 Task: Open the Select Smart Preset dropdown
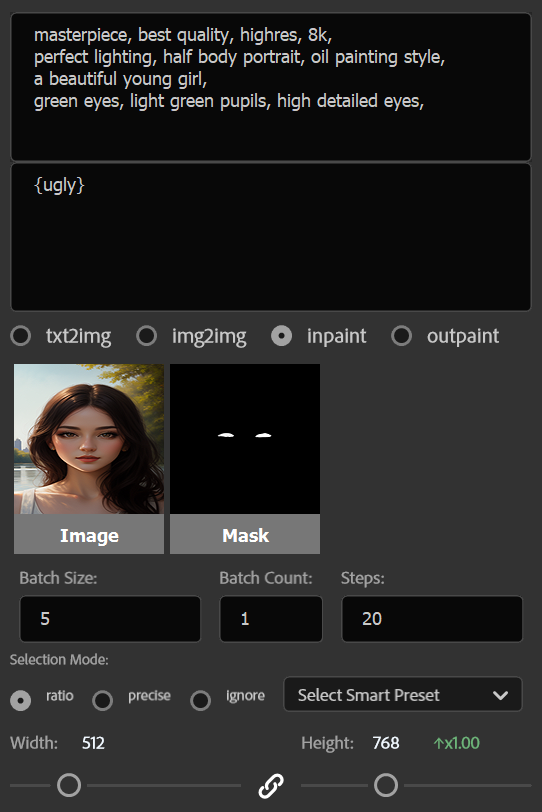pos(403,694)
